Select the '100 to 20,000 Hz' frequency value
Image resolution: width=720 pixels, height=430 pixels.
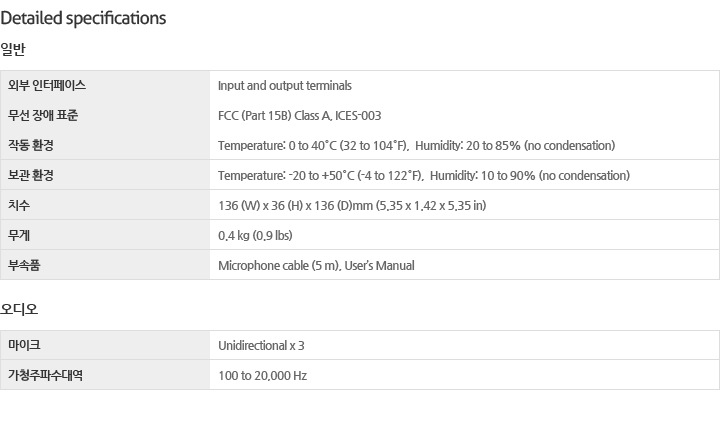click(x=263, y=375)
